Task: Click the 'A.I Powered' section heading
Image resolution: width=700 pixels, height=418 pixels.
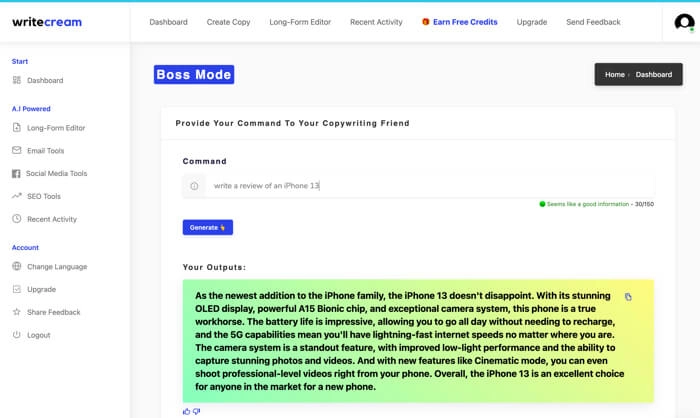Action: click(31, 109)
